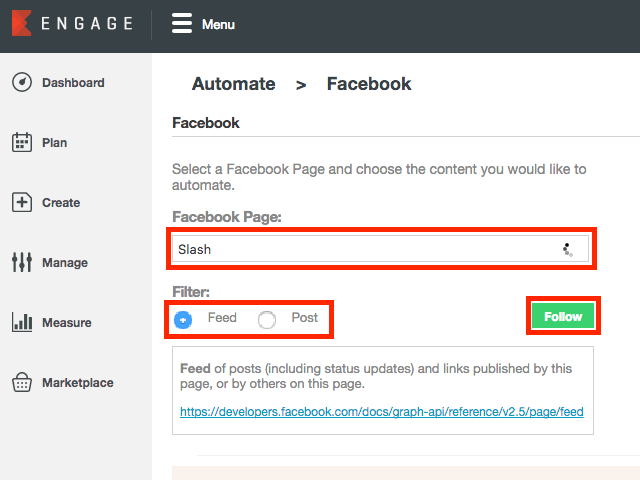The width and height of the screenshot is (640, 480).
Task: Click the 'Filter:' label
Action: [x=191, y=292]
